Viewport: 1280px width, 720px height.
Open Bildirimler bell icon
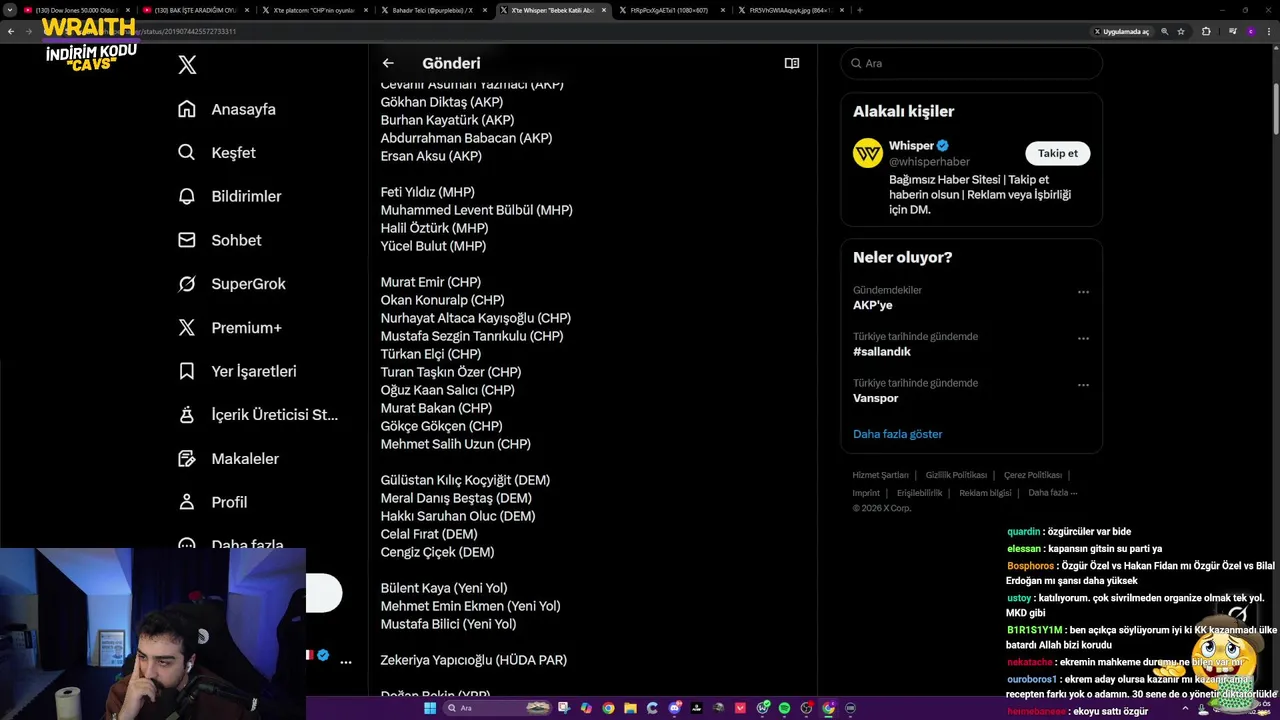pyautogui.click(x=187, y=196)
